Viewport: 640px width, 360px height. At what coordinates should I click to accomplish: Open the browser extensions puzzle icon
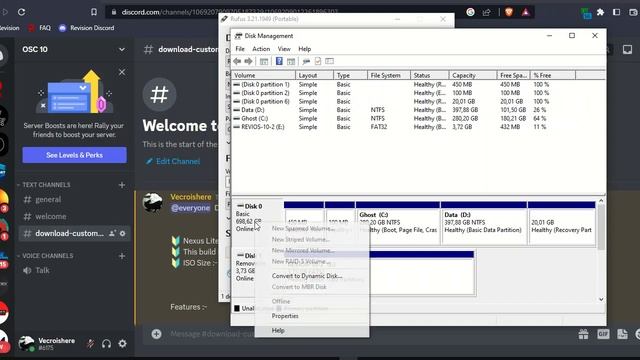[x=600, y=12]
